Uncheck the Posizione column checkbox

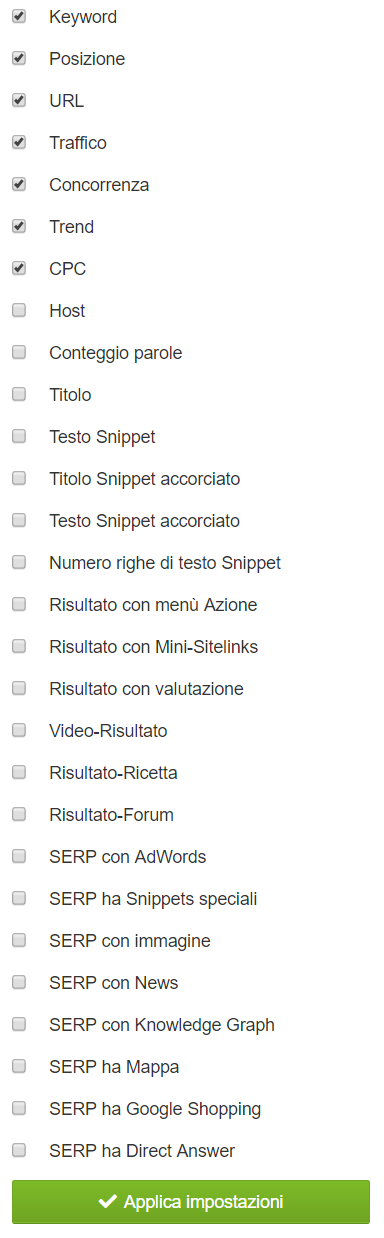[19, 58]
